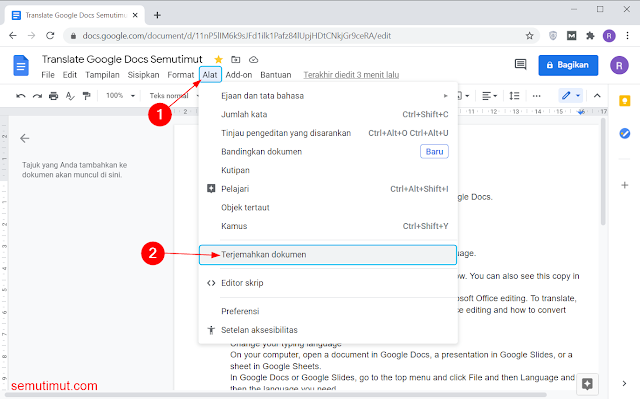The height and width of the screenshot is (399, 640).
Task: Open line spacing options
Action: tap(514, 96)
